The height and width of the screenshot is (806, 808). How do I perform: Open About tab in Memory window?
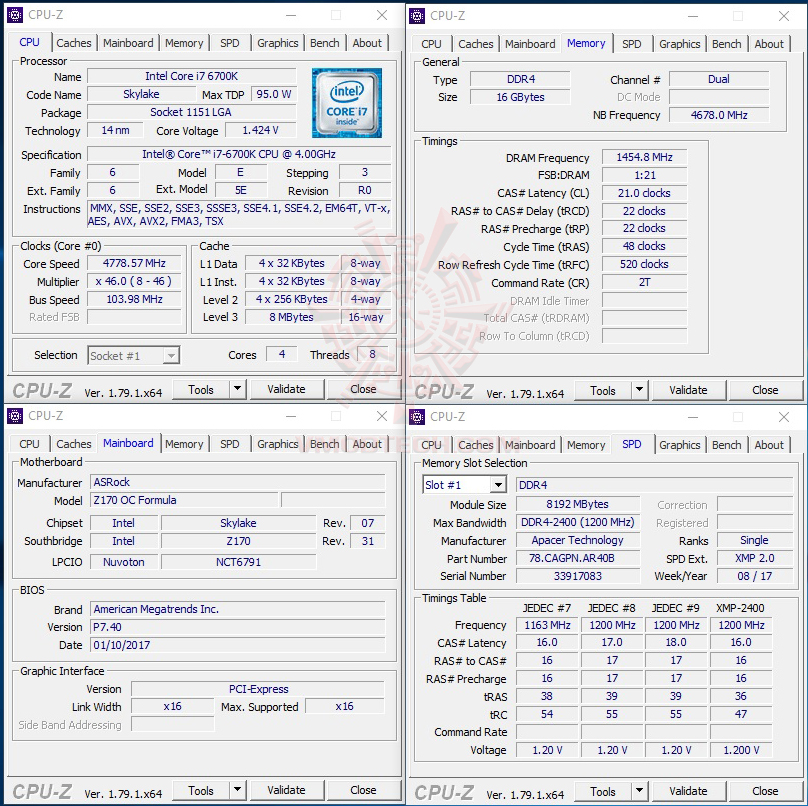pos(769,44)
